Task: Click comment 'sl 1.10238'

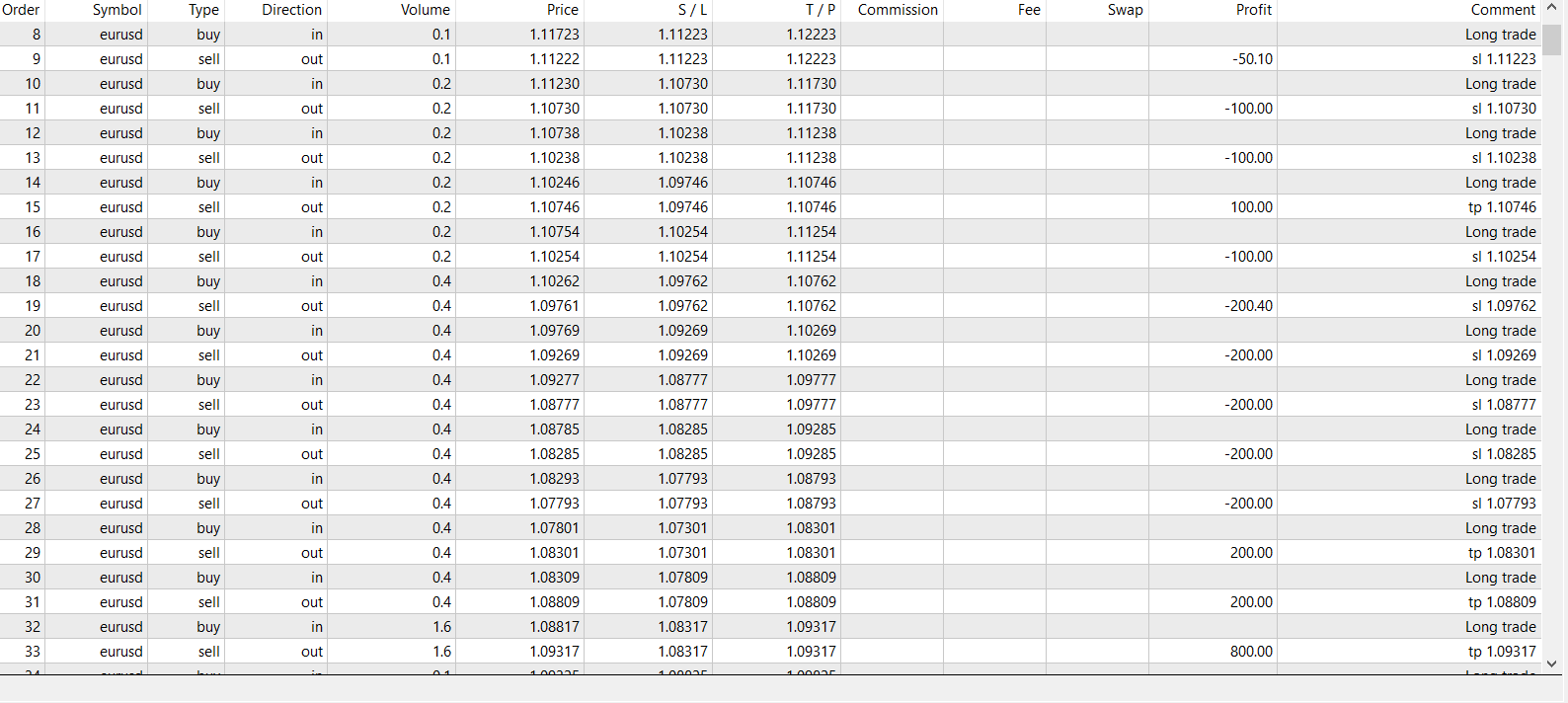Action: point(1504,158)
